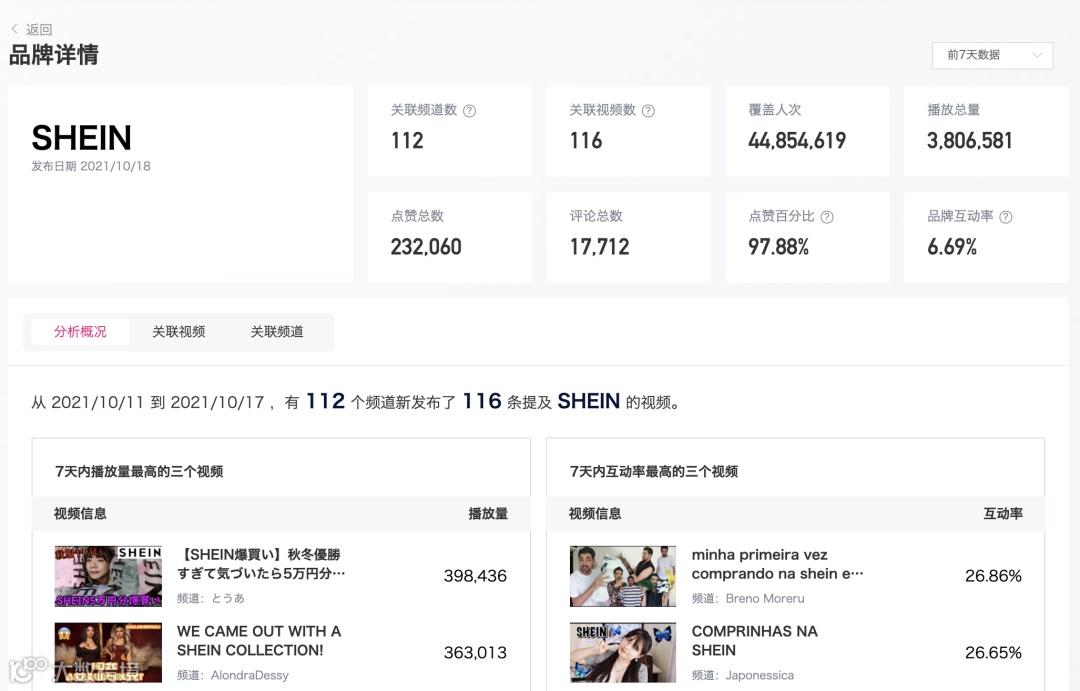
Task: Open minha primeira vez comprando na shein title
Action: point(777,564)
